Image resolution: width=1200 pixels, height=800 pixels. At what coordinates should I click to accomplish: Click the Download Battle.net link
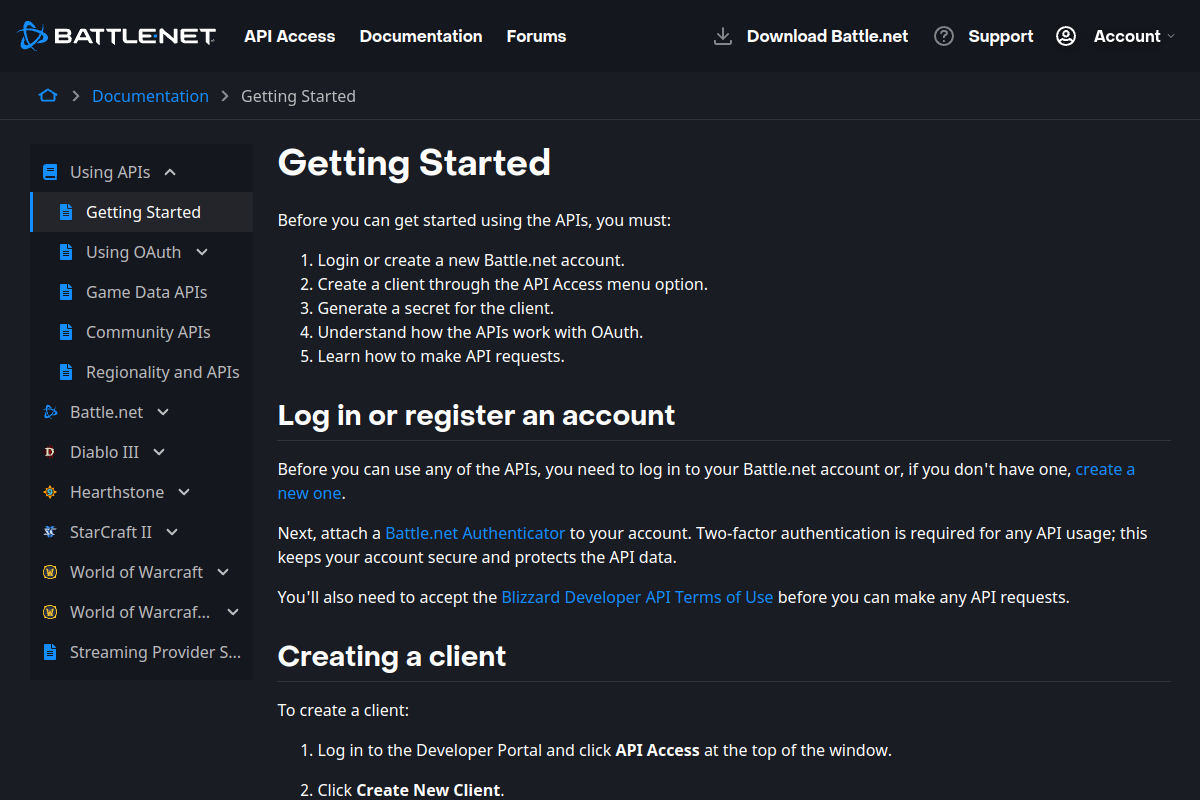[828, 36]
